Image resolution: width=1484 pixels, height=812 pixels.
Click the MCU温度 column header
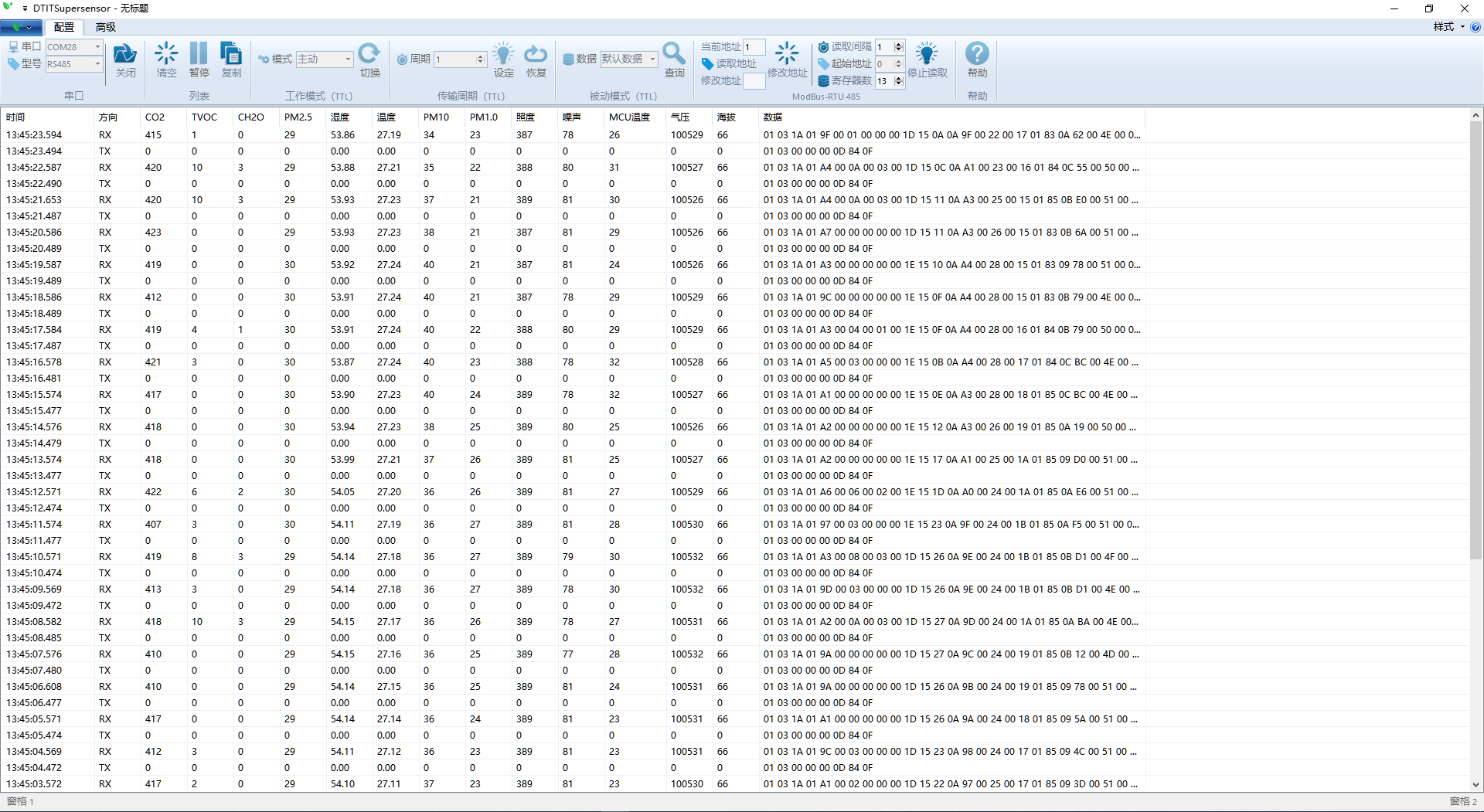634,117
